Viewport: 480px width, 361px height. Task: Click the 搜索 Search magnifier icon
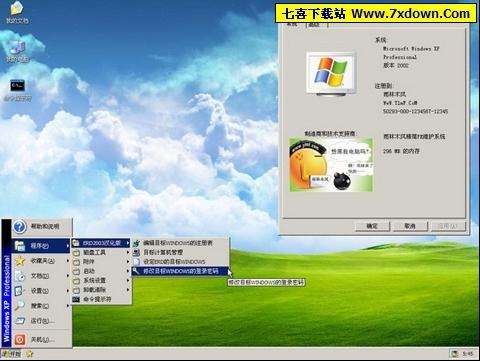(x=20, y=305)
